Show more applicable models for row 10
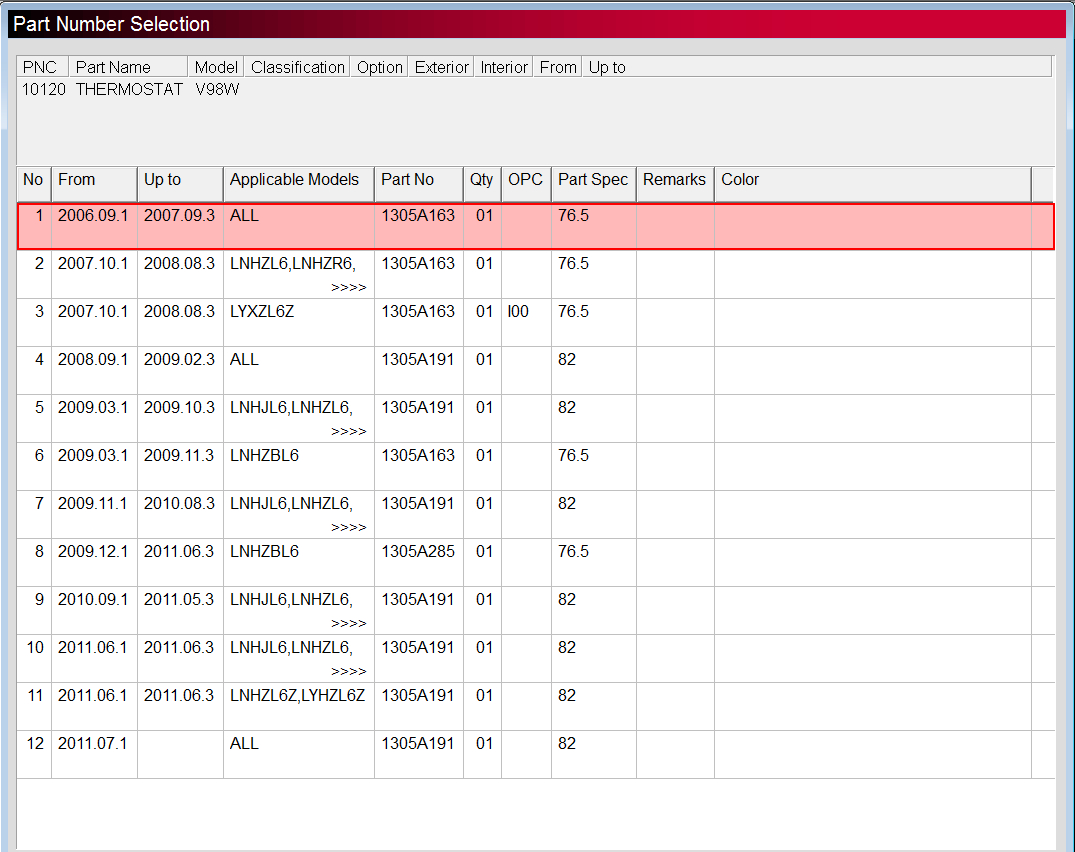This screenshot has width=1075, height=852. [348, 672]
